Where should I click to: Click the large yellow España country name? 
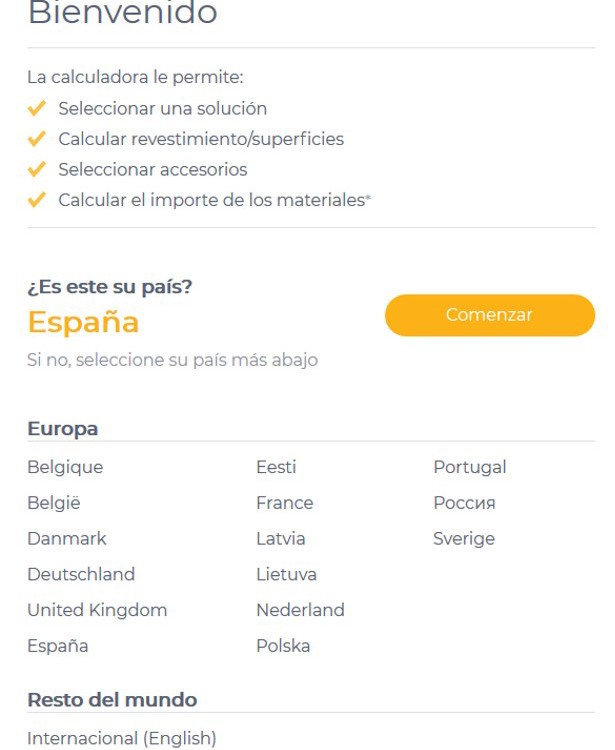tap(83, 323)
